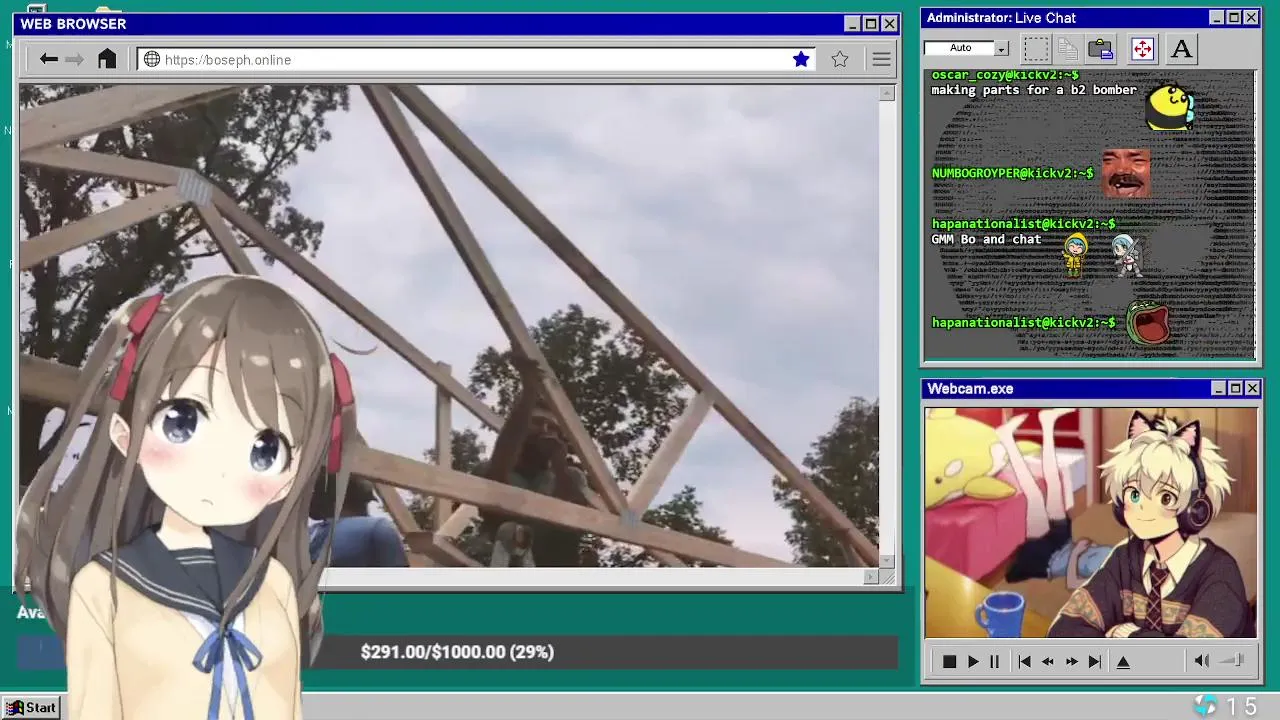The width and height of the screenshot is (1280, 720).
Task: Click the eject button in Webcam.exe
Action: coord(1123,662)
